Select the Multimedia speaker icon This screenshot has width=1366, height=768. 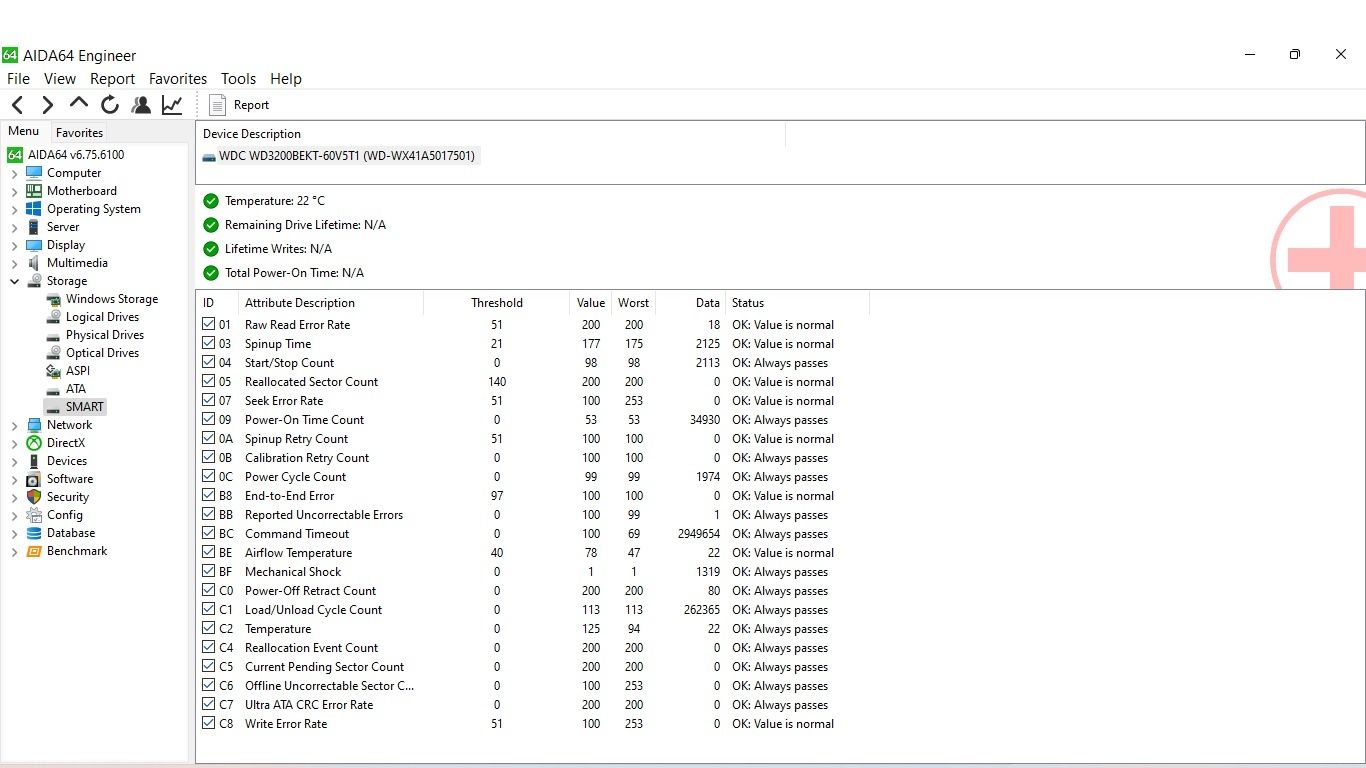tap(34, 263)
